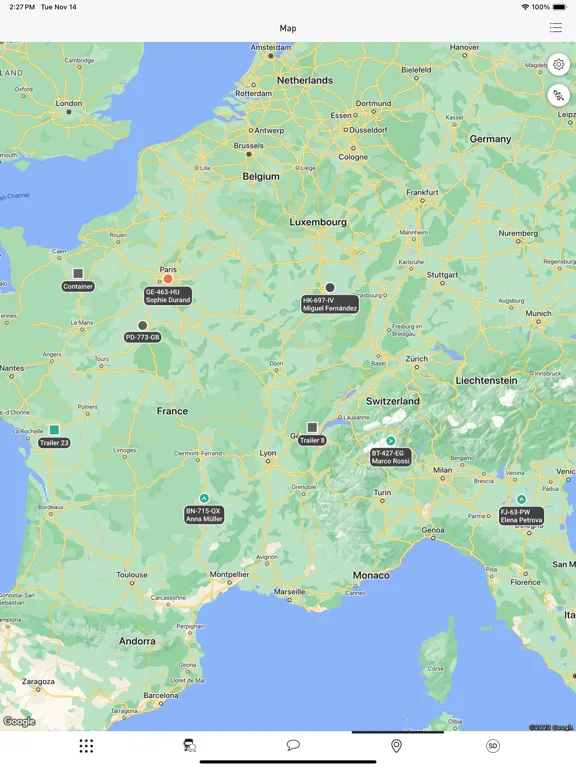Tap the 2:27 PM clock
576x768 pixels.
(x=22, y=7)
